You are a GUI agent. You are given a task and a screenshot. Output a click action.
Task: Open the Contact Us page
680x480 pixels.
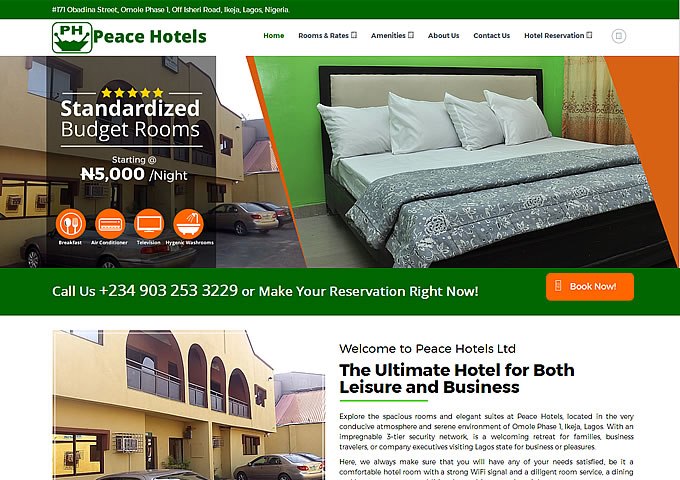491,36
